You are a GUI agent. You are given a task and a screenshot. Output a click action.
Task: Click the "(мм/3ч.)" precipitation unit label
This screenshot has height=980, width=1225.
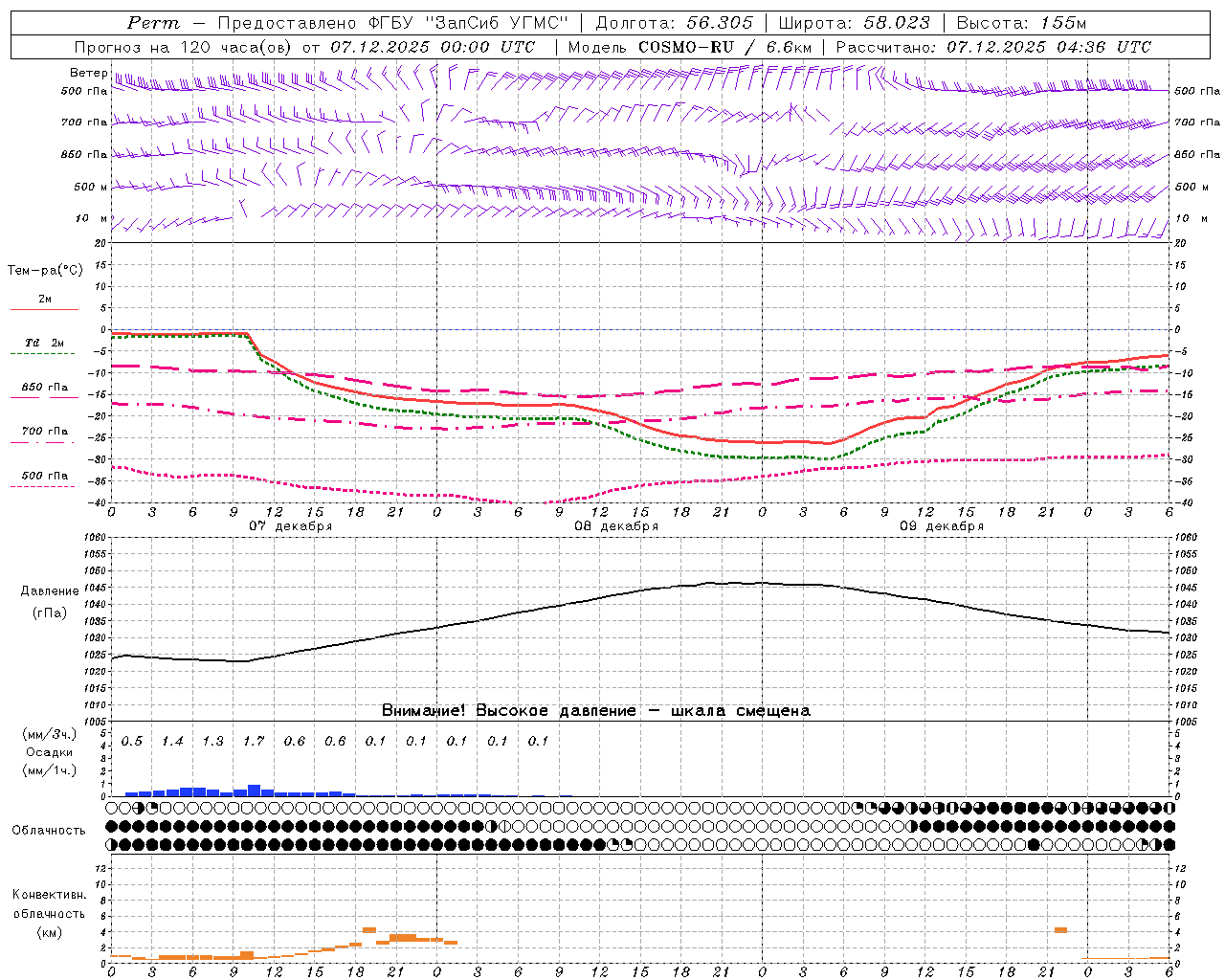point(50,735)
